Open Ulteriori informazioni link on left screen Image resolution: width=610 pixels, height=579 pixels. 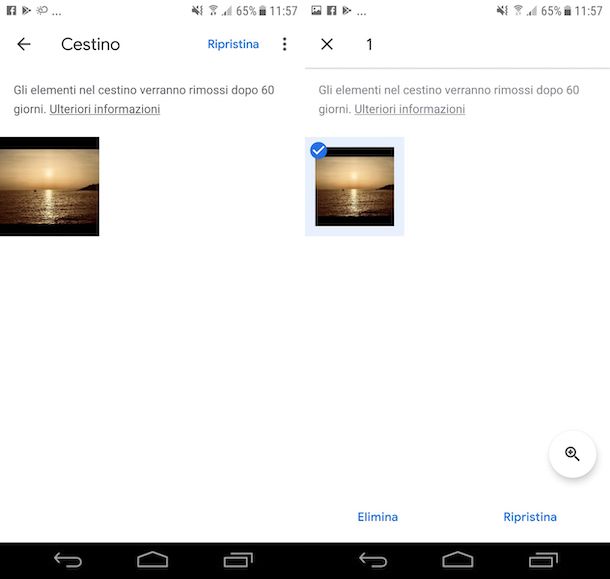pyautogui.click(x=105, y=109)
